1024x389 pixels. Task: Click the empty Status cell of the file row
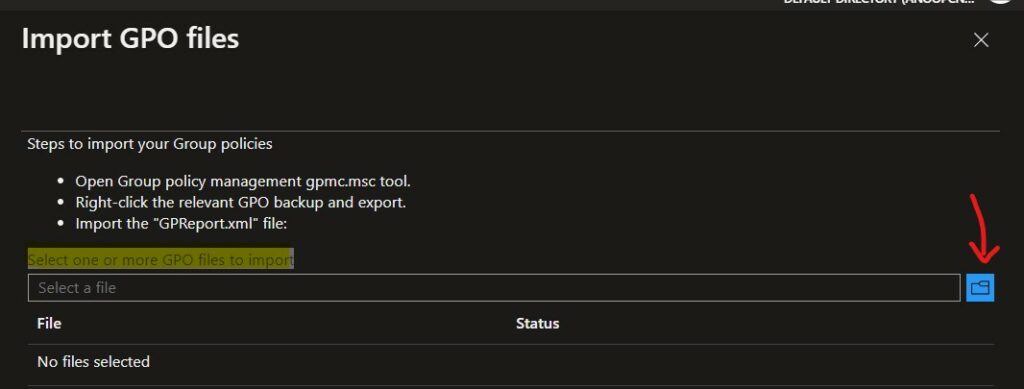[754, 362]
